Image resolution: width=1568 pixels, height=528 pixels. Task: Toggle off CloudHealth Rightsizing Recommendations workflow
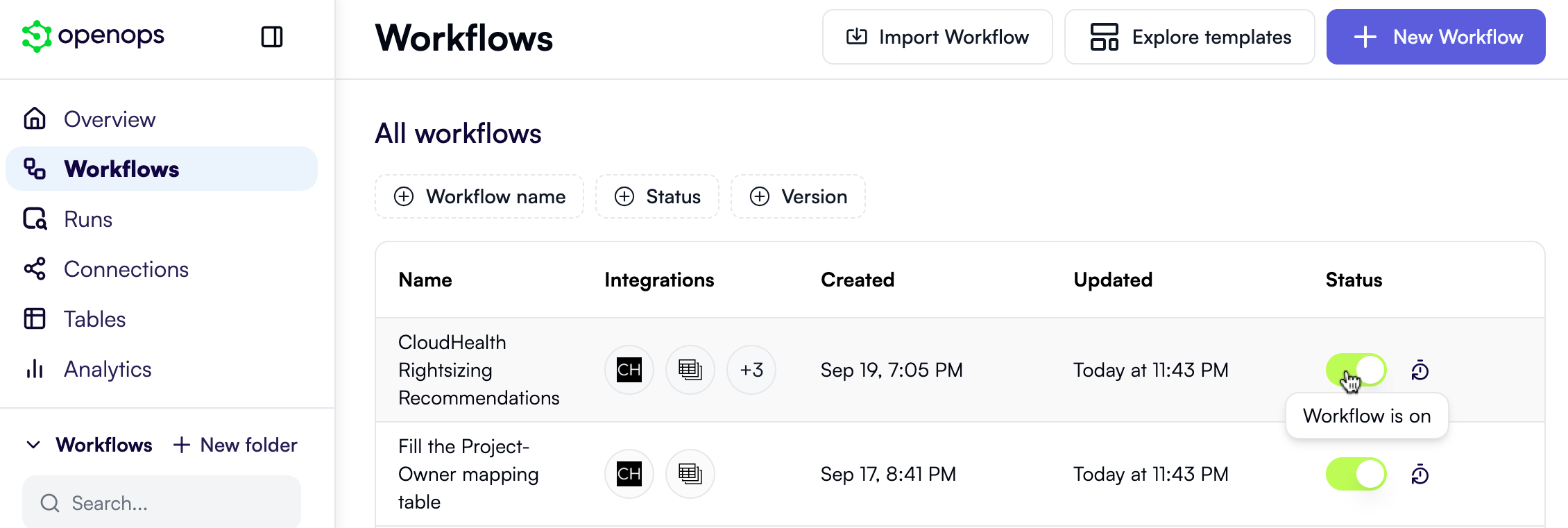coord(1356,370)
